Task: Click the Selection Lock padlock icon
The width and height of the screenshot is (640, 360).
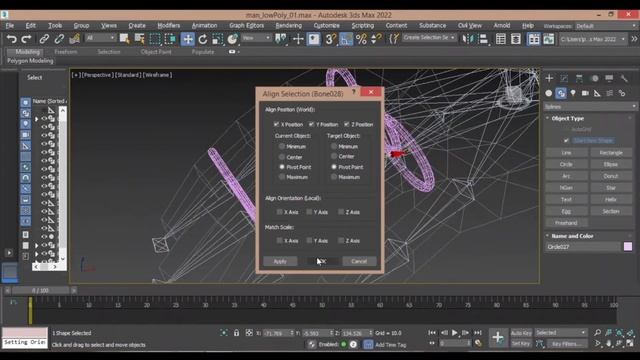Action: click(236, 333)
